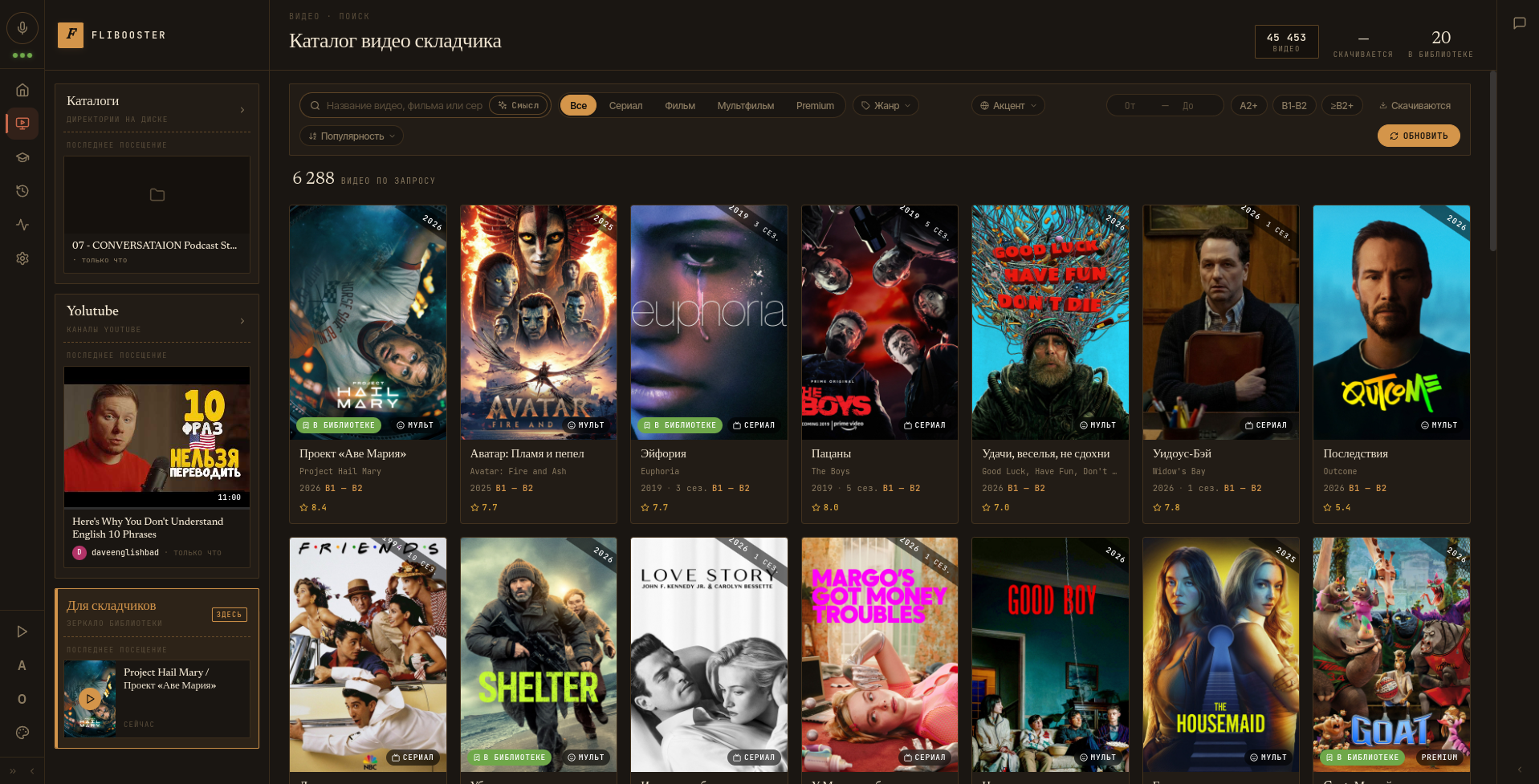
Task: Open the chat bubble icon
Action: tap(1519, 23)
